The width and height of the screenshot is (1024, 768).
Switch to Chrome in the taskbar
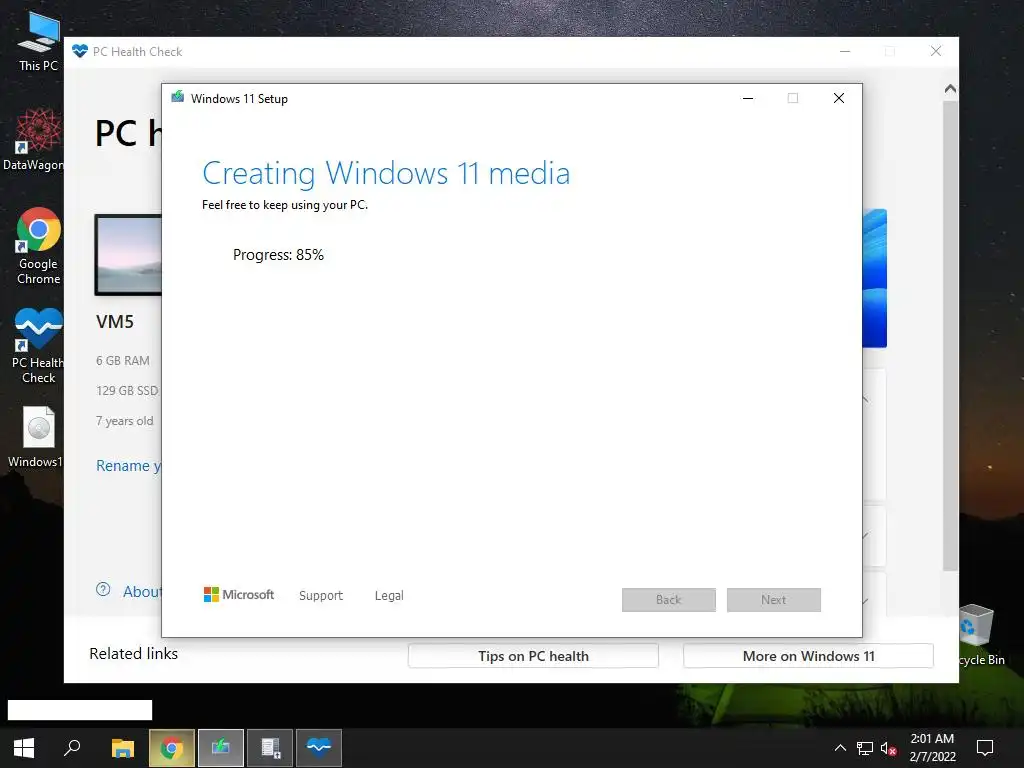click(172, 748)
